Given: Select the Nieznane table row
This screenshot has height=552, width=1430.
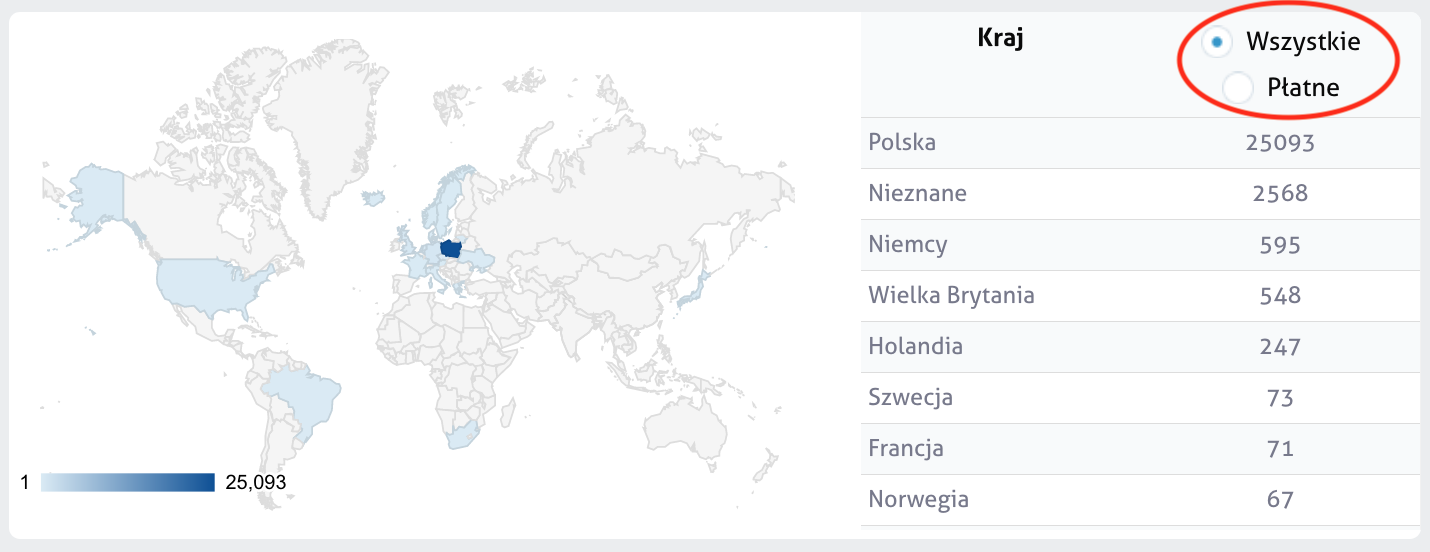Looking at the screenshot, I should pos(1140,193).
